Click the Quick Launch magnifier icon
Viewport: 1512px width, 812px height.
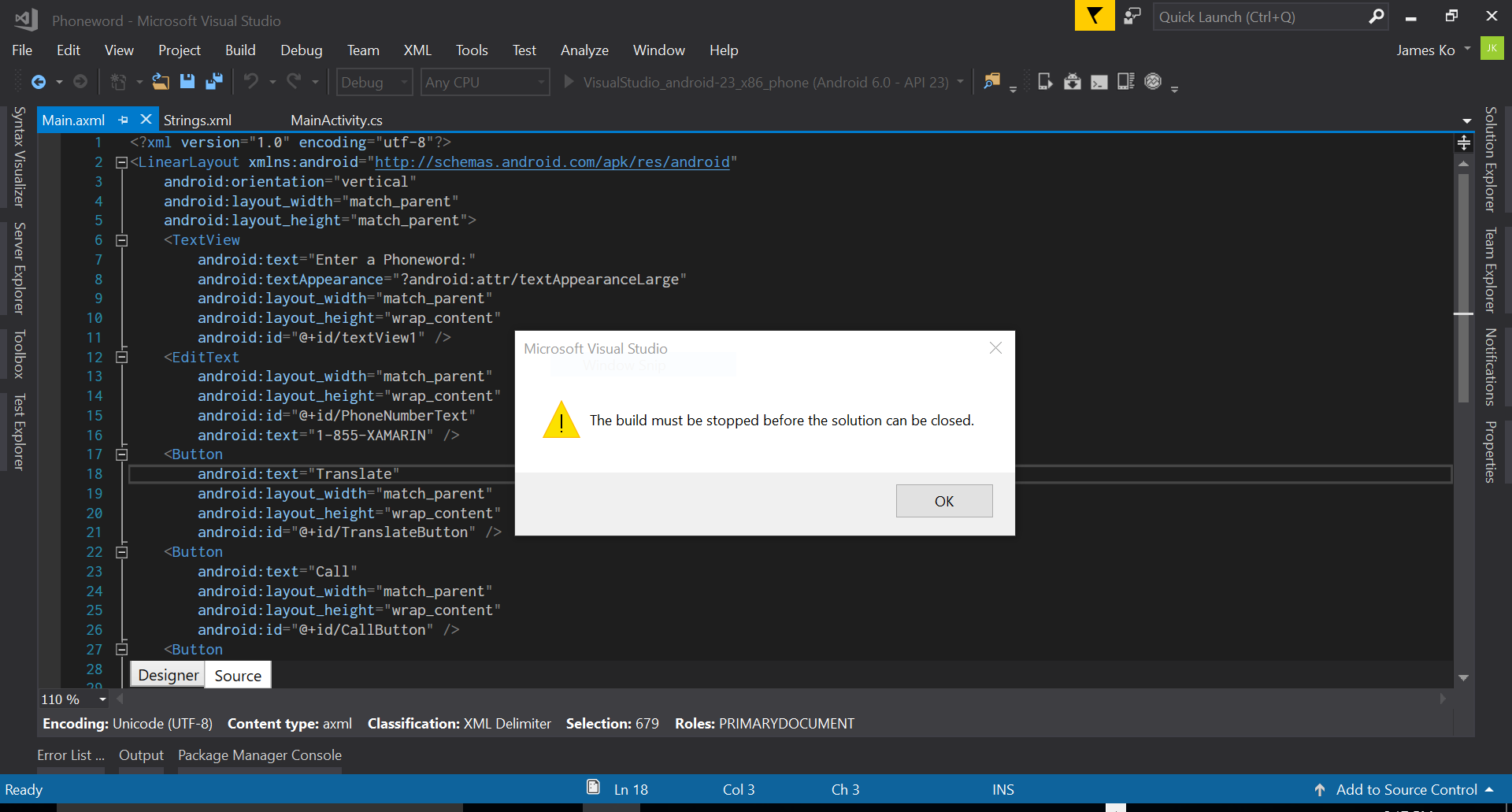1376,17
